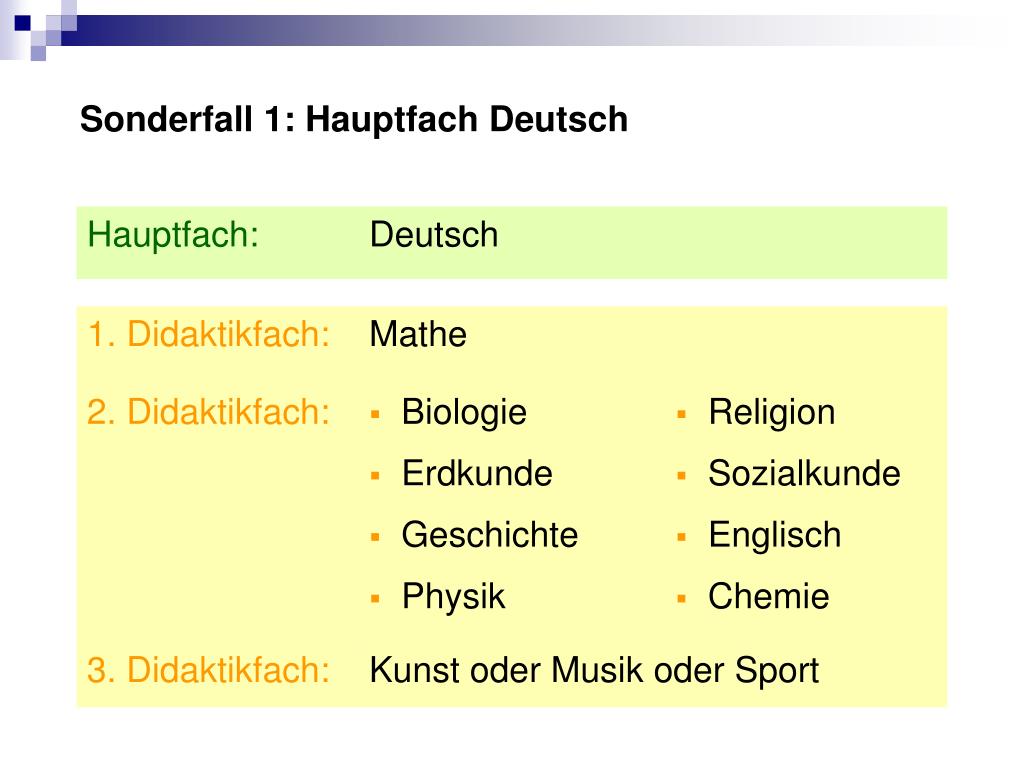Choose the Geschichte list item

[490, 535]
